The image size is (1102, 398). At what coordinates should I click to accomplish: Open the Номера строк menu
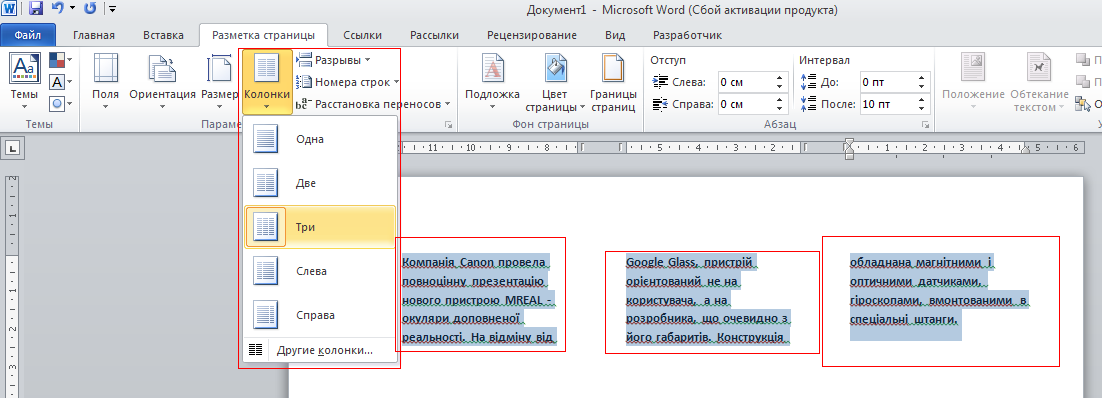coord(348,82)
